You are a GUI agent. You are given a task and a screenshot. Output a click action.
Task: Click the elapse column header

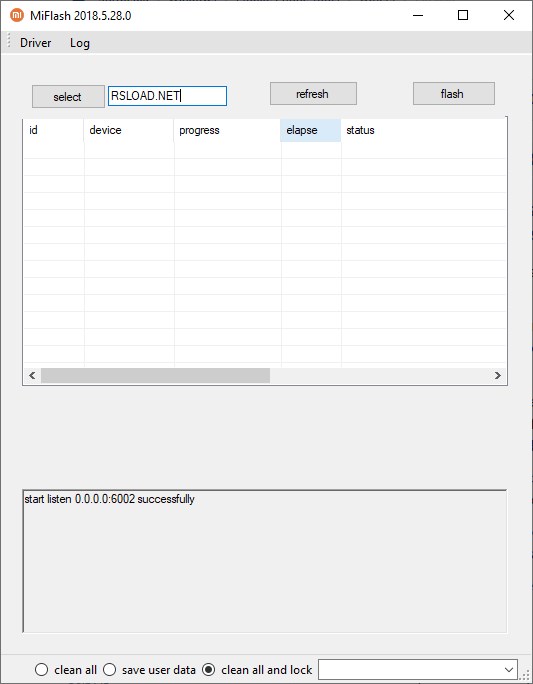pos(311,130)
